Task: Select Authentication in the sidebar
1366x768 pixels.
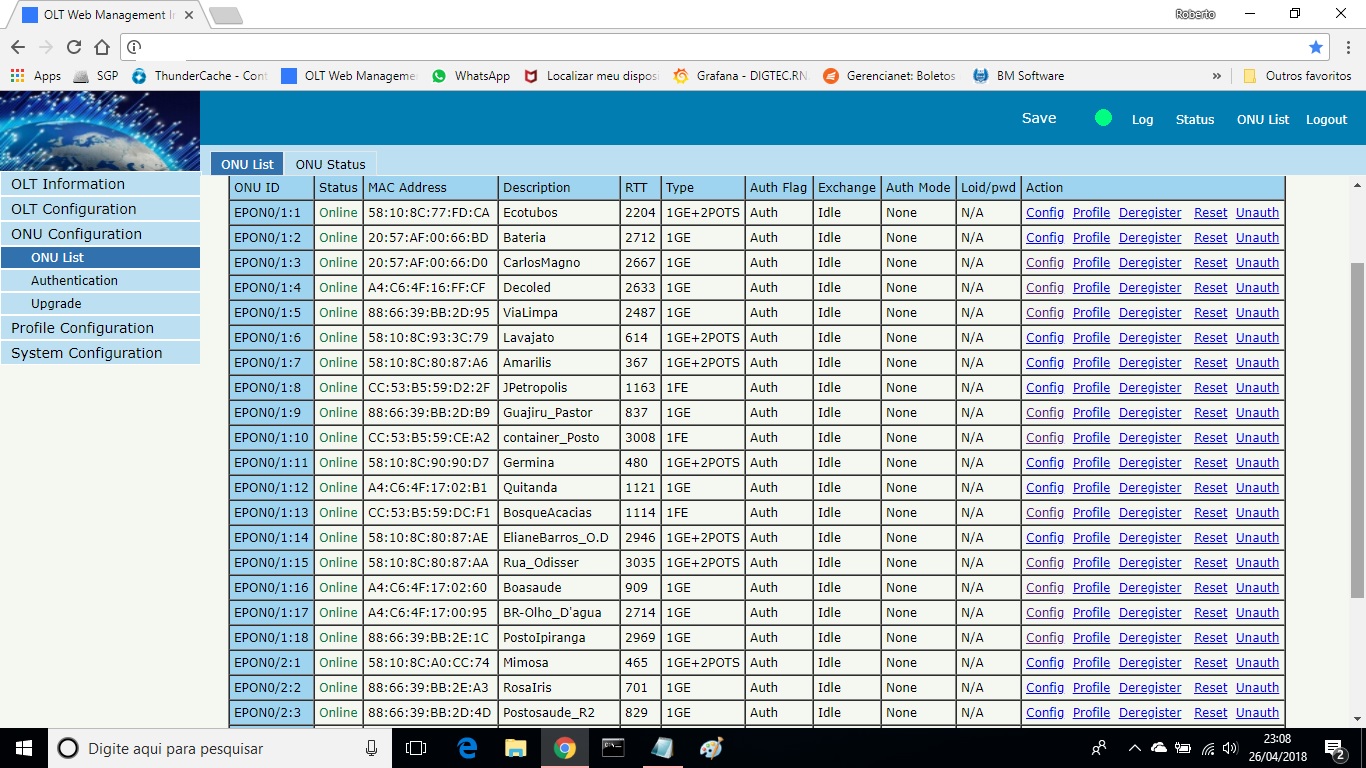Action: 74,281
